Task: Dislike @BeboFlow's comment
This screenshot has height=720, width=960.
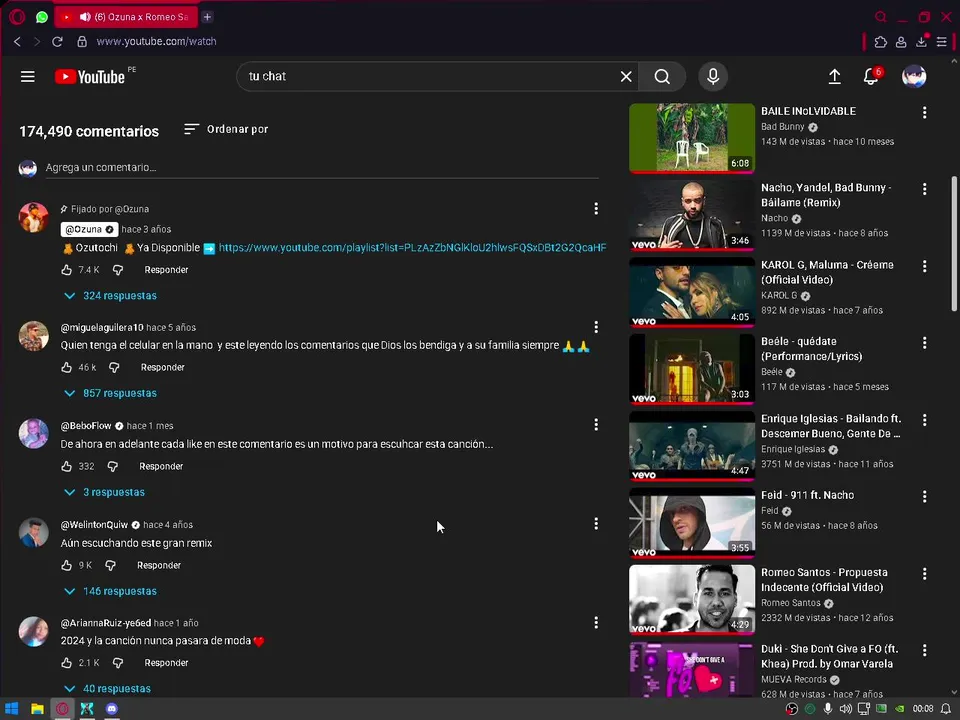Action: tap(113, 466)
